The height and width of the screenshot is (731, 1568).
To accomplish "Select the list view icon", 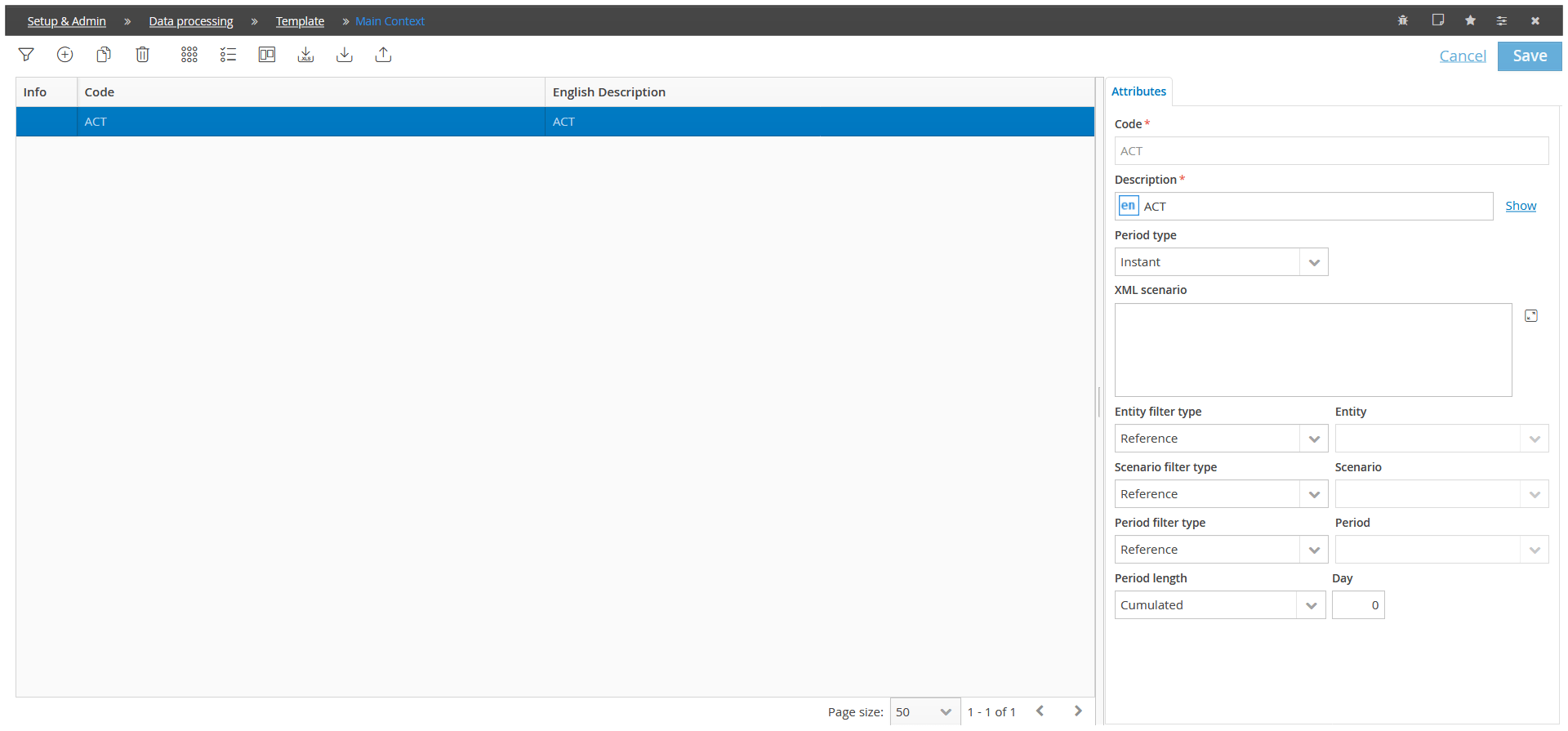I will coord(228,55).
